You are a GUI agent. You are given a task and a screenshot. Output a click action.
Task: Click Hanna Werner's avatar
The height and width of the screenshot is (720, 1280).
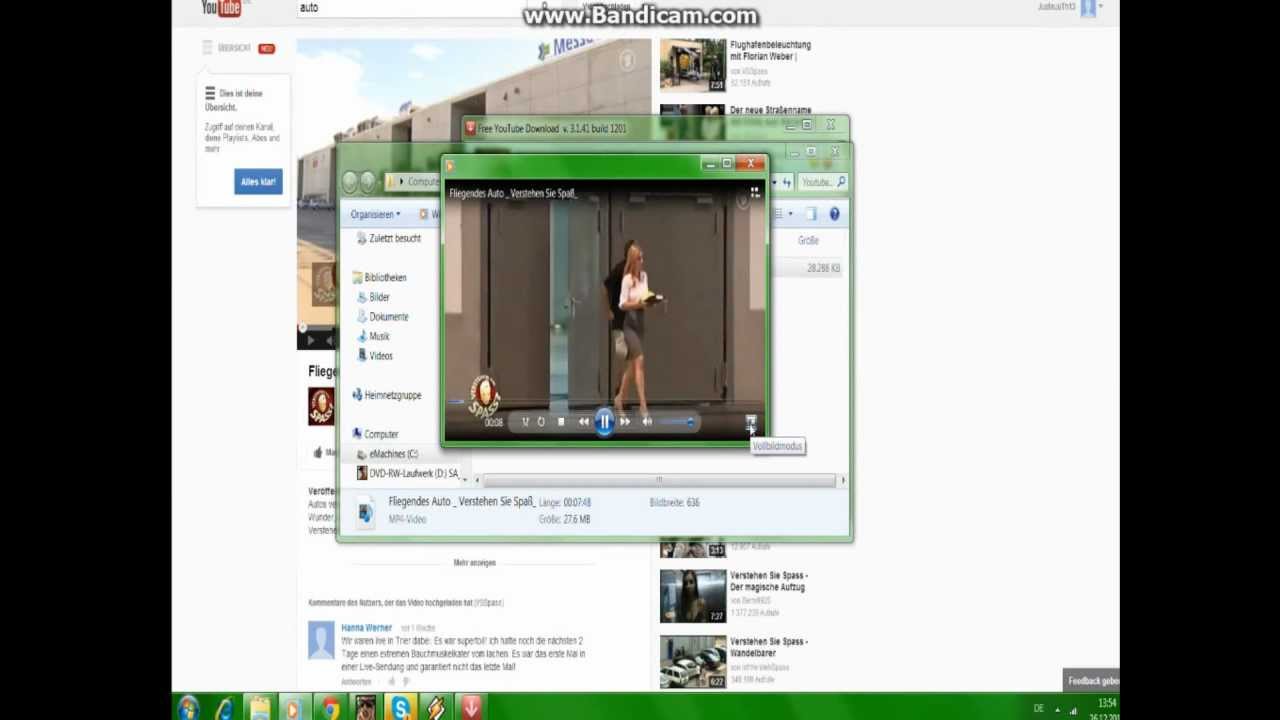(321, 640)
